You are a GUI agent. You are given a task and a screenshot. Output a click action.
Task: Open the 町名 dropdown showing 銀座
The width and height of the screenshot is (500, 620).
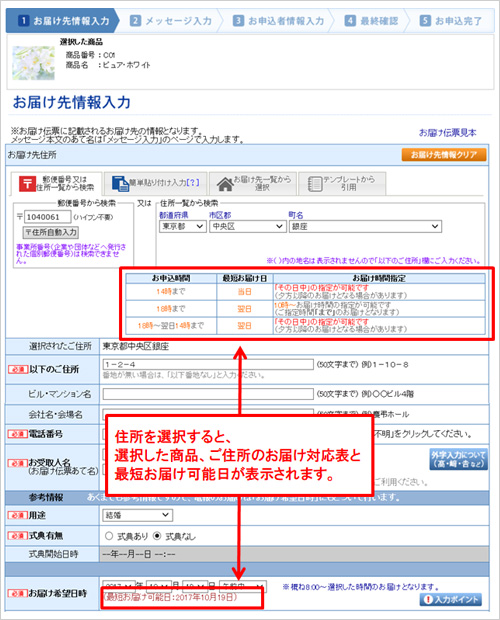pos(365,226)
